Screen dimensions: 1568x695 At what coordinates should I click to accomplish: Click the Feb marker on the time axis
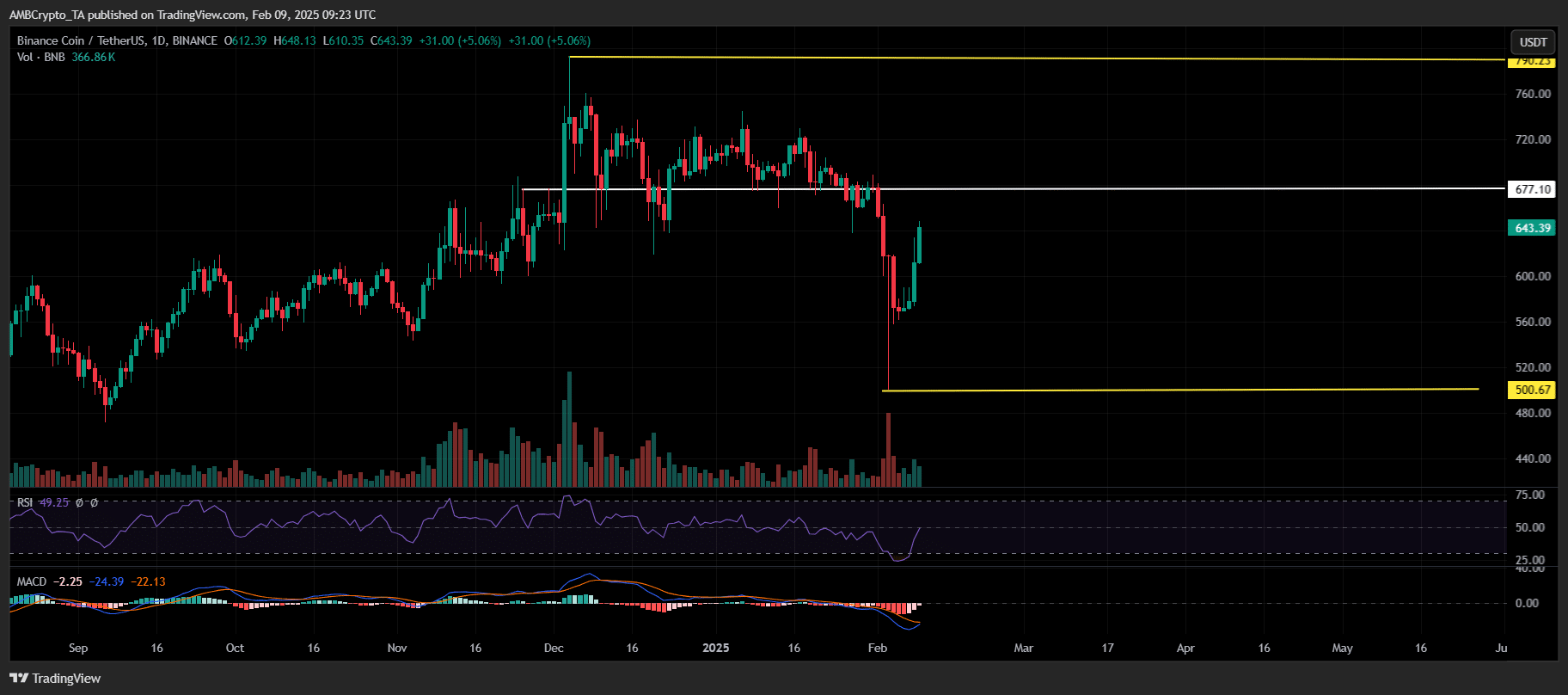click(x=877, y=648)
